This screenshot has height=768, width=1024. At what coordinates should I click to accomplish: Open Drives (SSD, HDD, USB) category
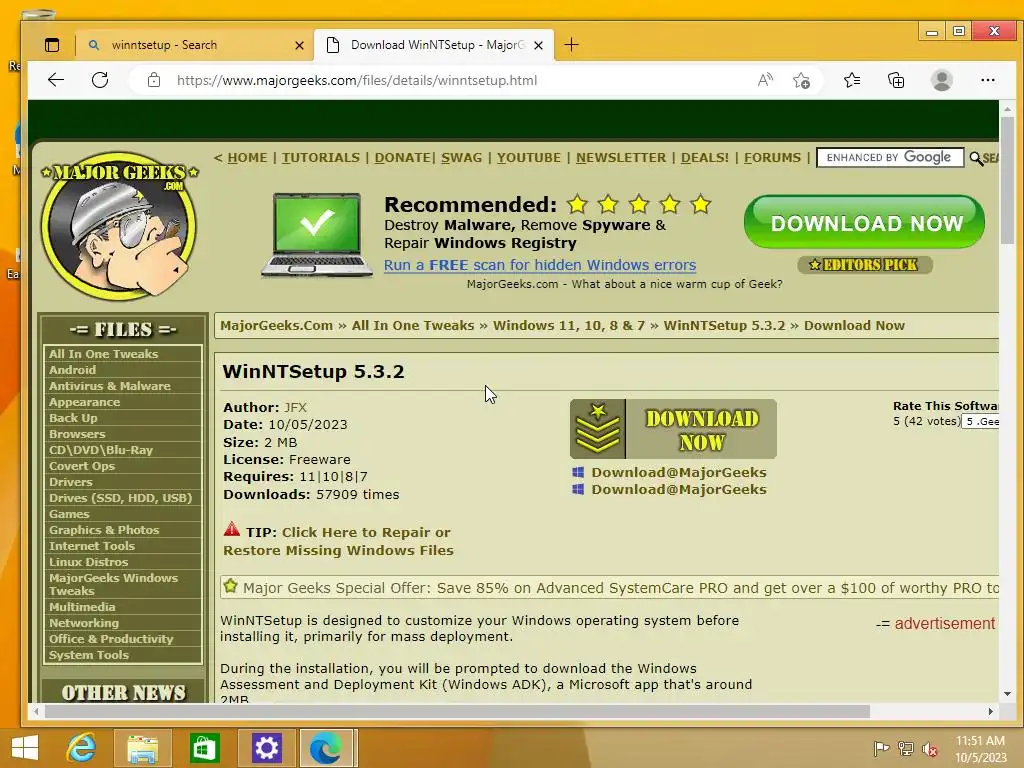coord(120,498)
